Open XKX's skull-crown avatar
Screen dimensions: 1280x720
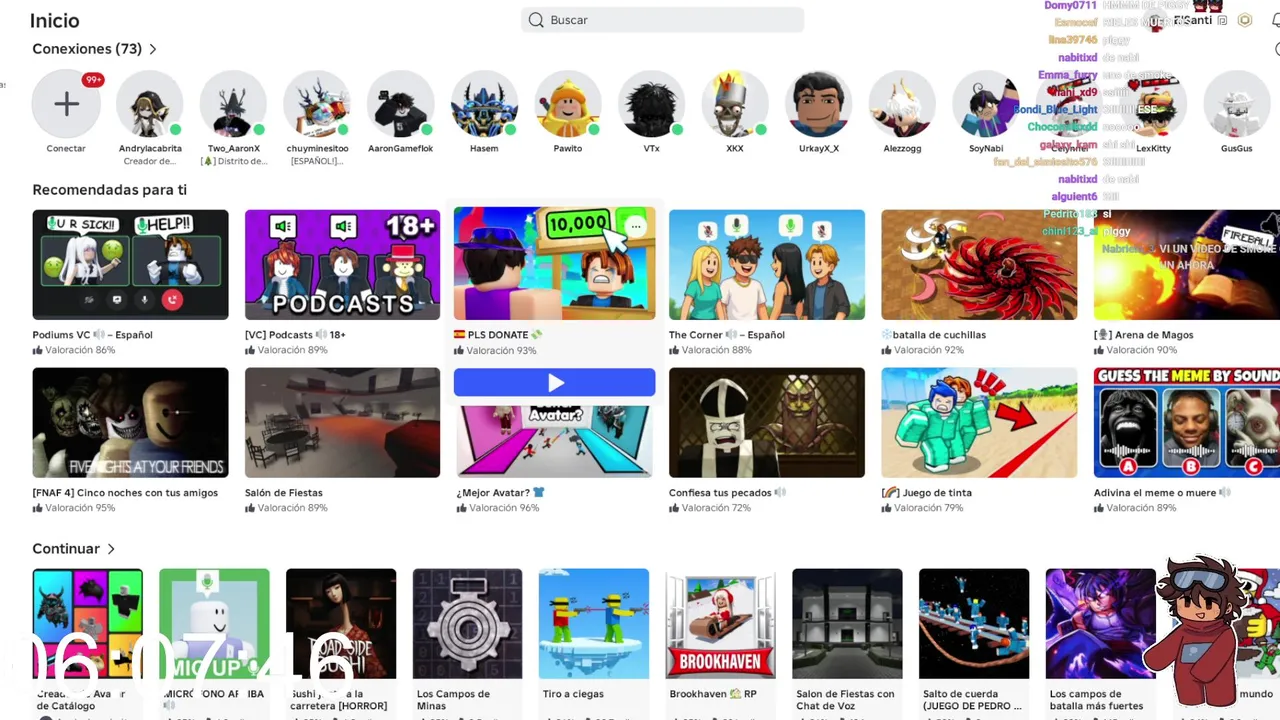(735, 103)
